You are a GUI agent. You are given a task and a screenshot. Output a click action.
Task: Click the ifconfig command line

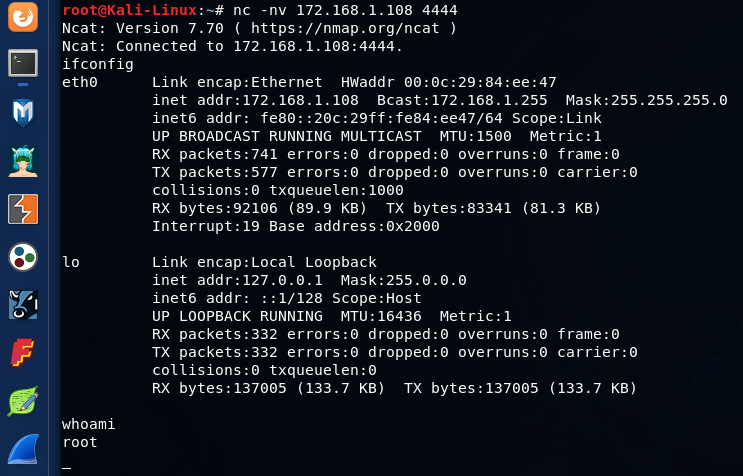point(98,64)
